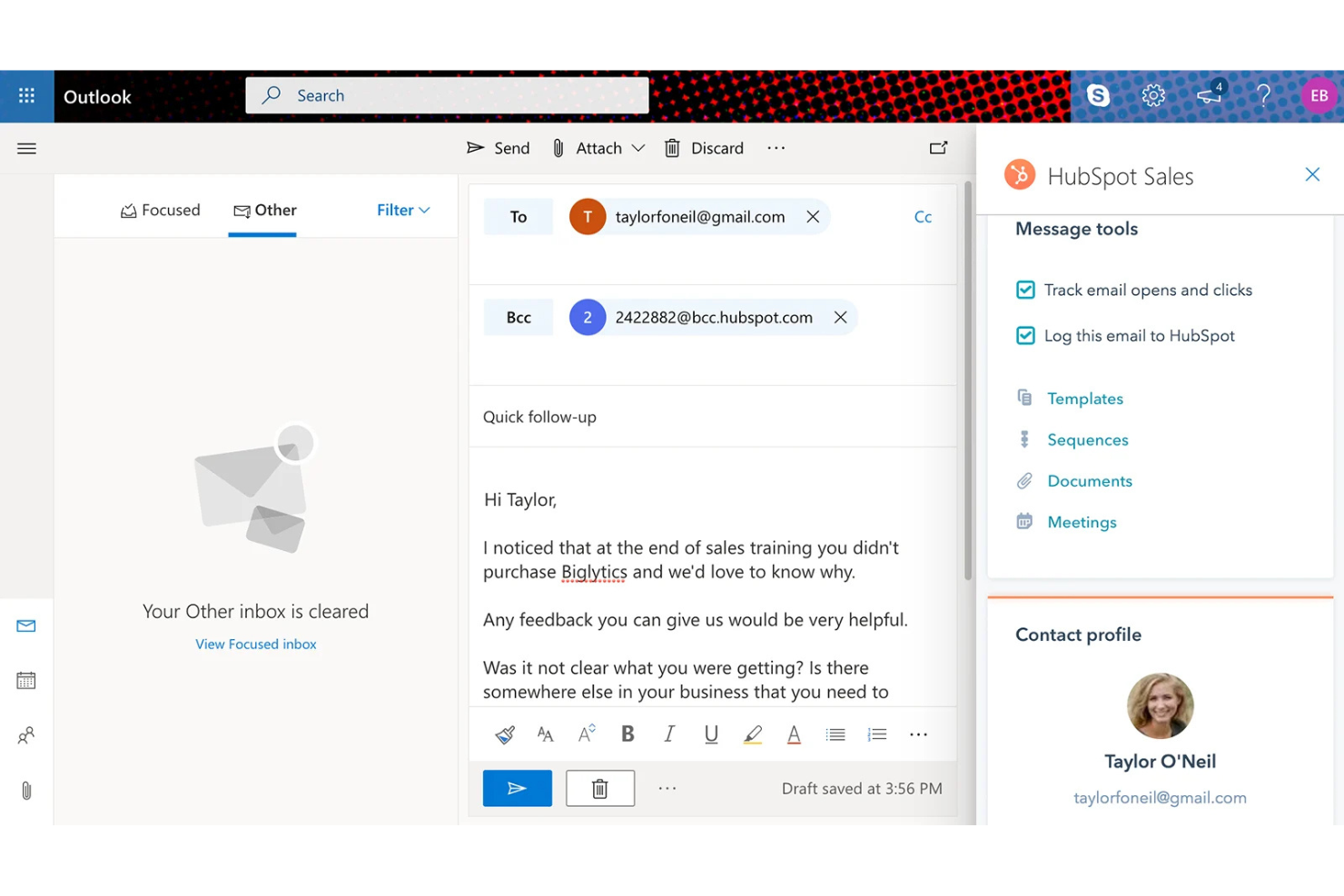Open Outlook settings gear
Viewport: 1344px width, 896px height.
(1153, 95)
